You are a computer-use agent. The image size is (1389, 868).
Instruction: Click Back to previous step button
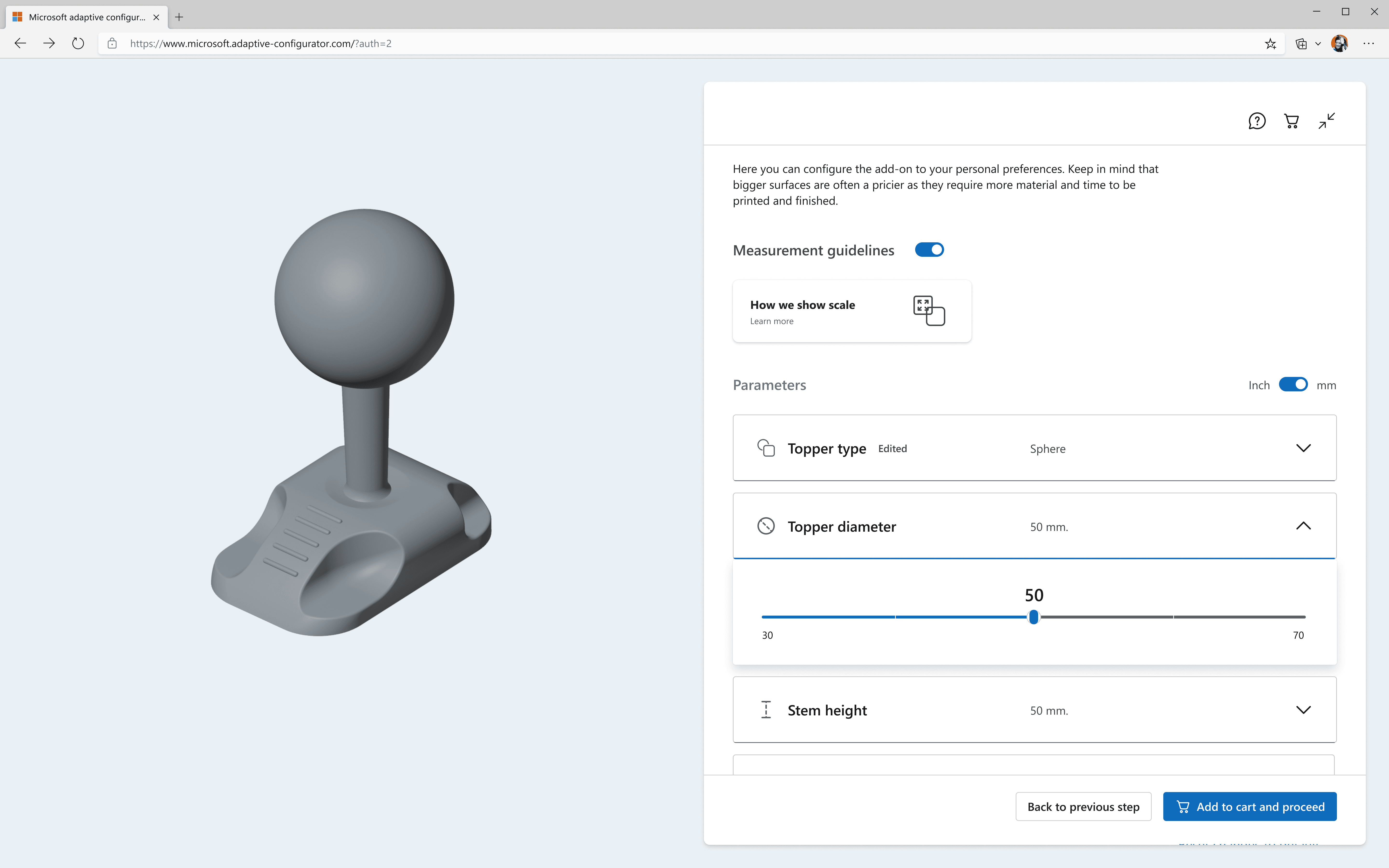tap(1084, 807)
